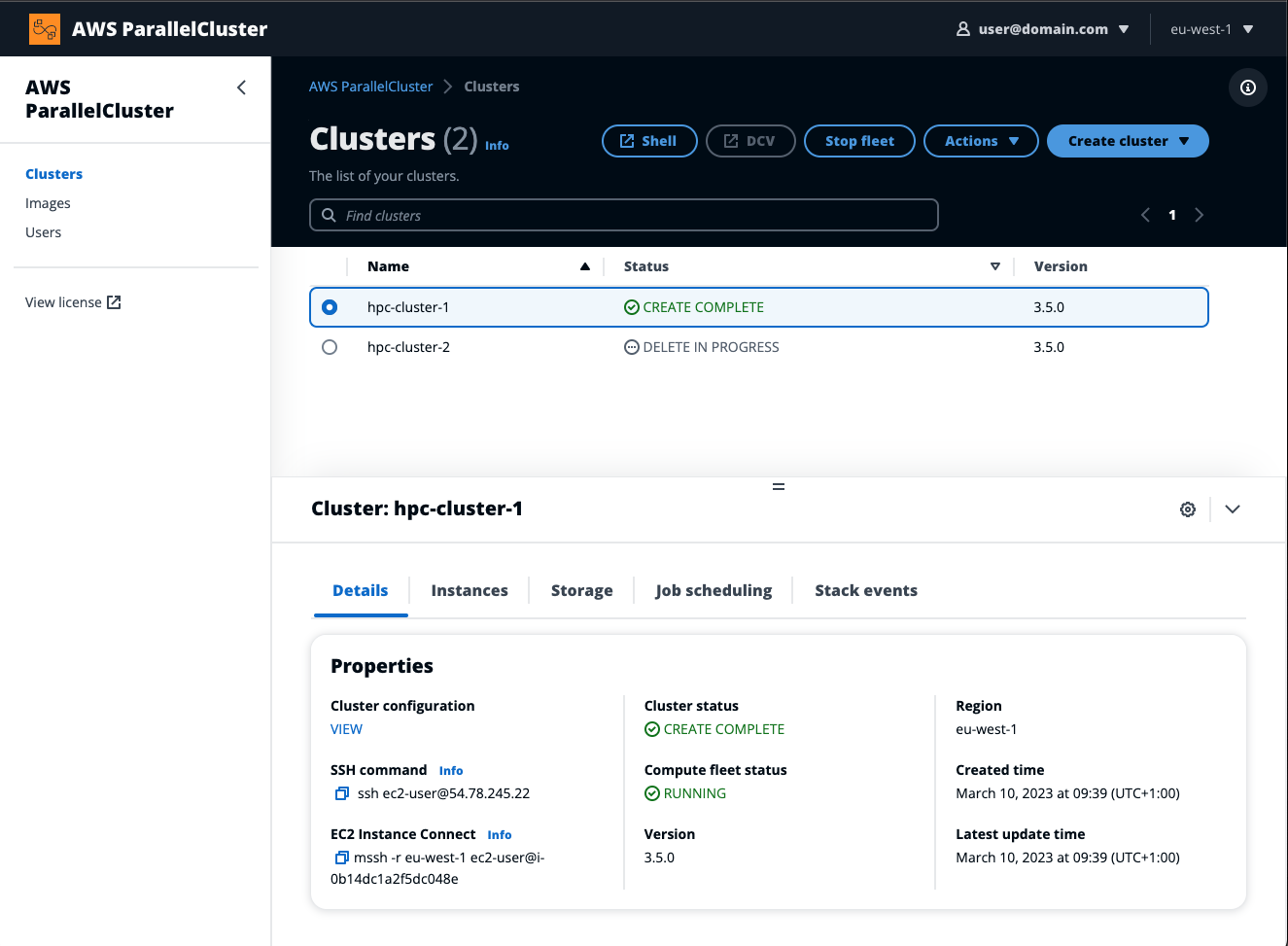Image resolution: width=1288 pixels, height=946 pixels.
Task: Collapse the Cluster hpc-cluster-1 panel chevron
Action: pyautogui.click(x=1232, y=508)
